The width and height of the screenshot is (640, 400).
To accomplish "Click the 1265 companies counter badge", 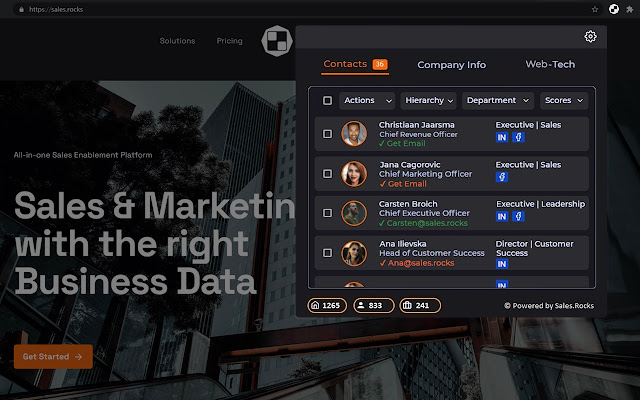I will click(x=327, y=305).
